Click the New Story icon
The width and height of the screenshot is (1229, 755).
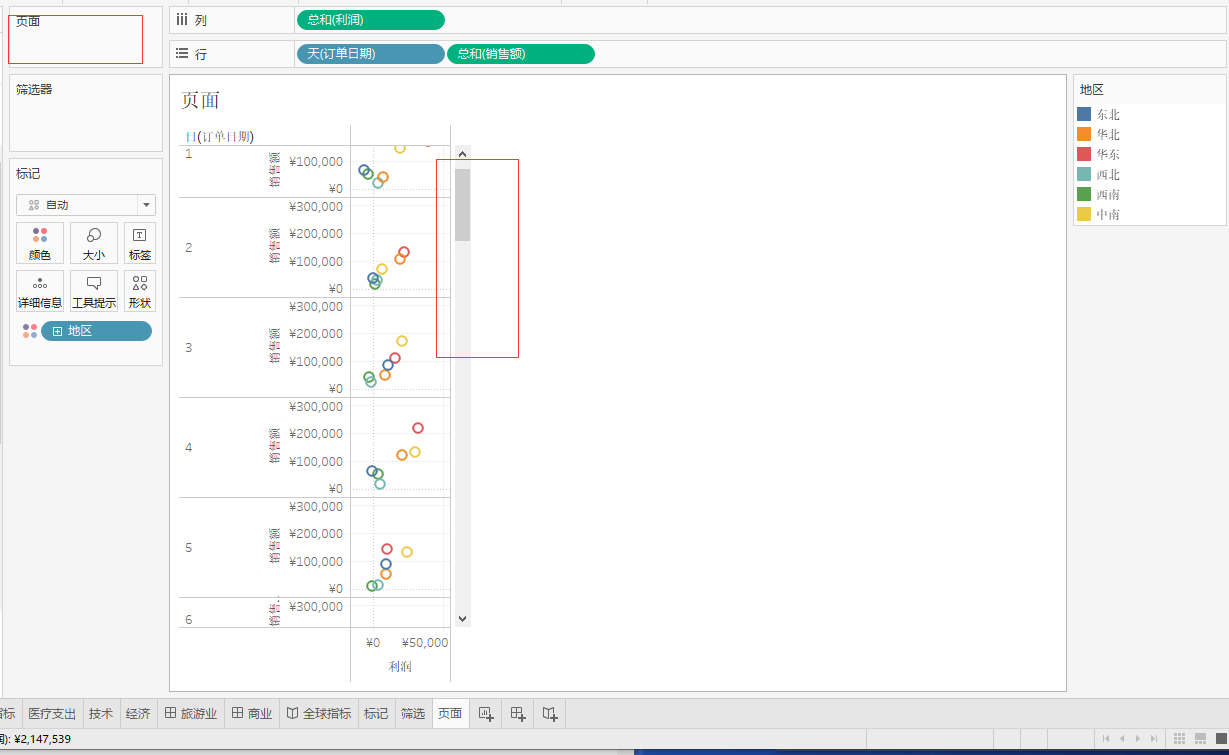click(x=550, y=713)
